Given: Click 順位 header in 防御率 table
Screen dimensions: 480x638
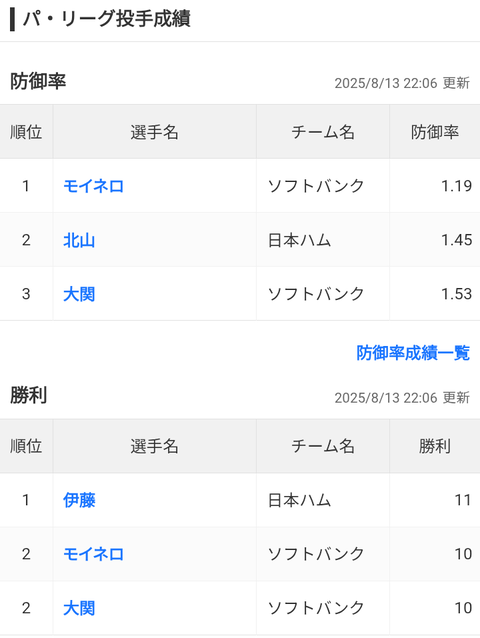Looking at the screenshot, I should click(26, 132).
